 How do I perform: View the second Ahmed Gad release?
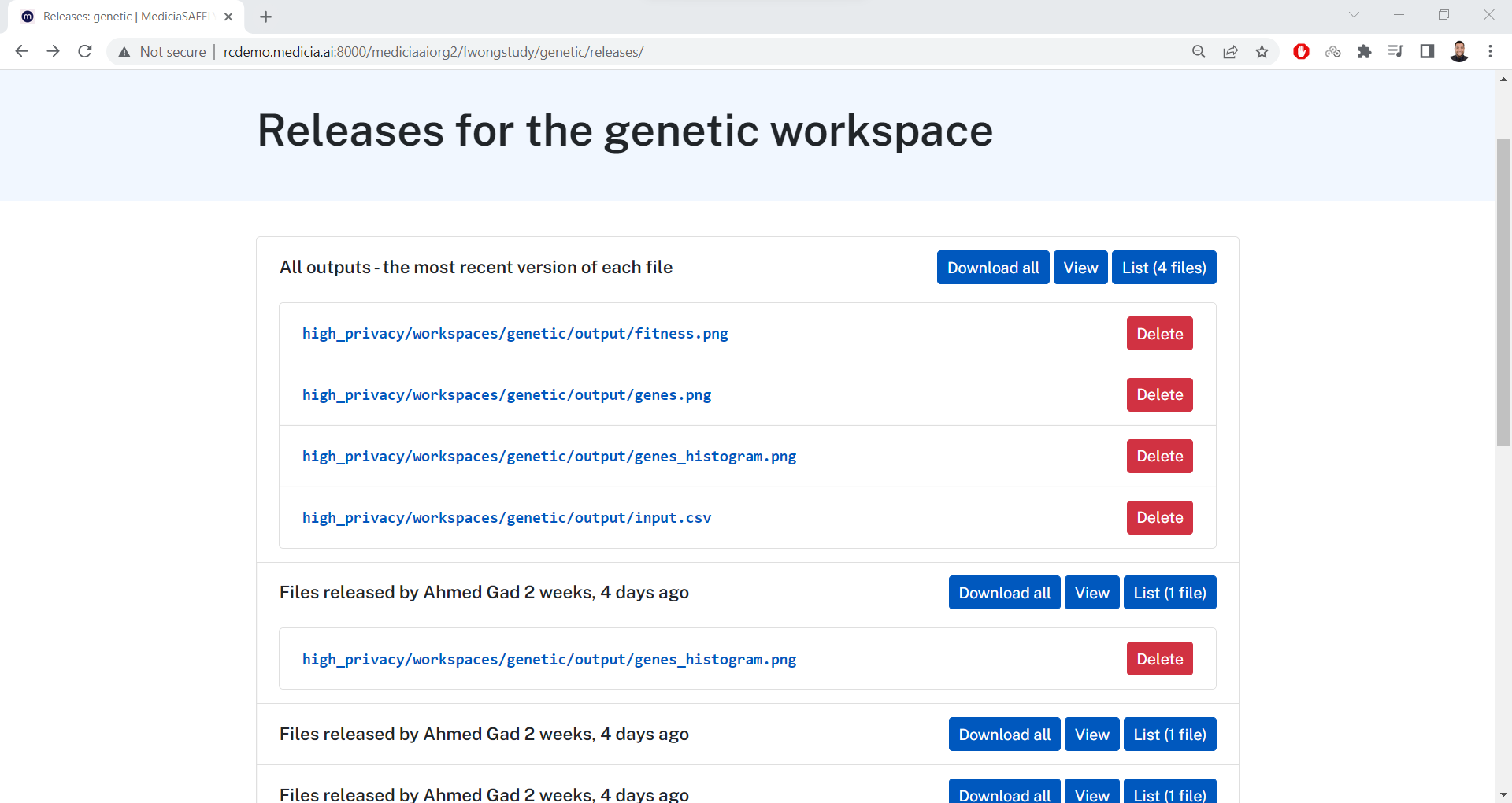(1091, 735)
